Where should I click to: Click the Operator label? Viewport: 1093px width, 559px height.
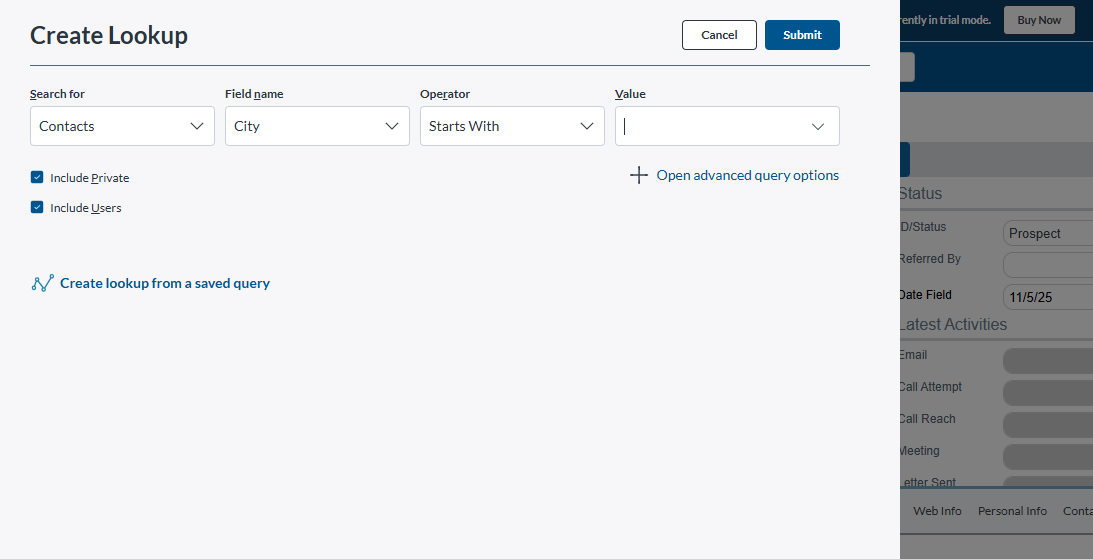(445, 94)
